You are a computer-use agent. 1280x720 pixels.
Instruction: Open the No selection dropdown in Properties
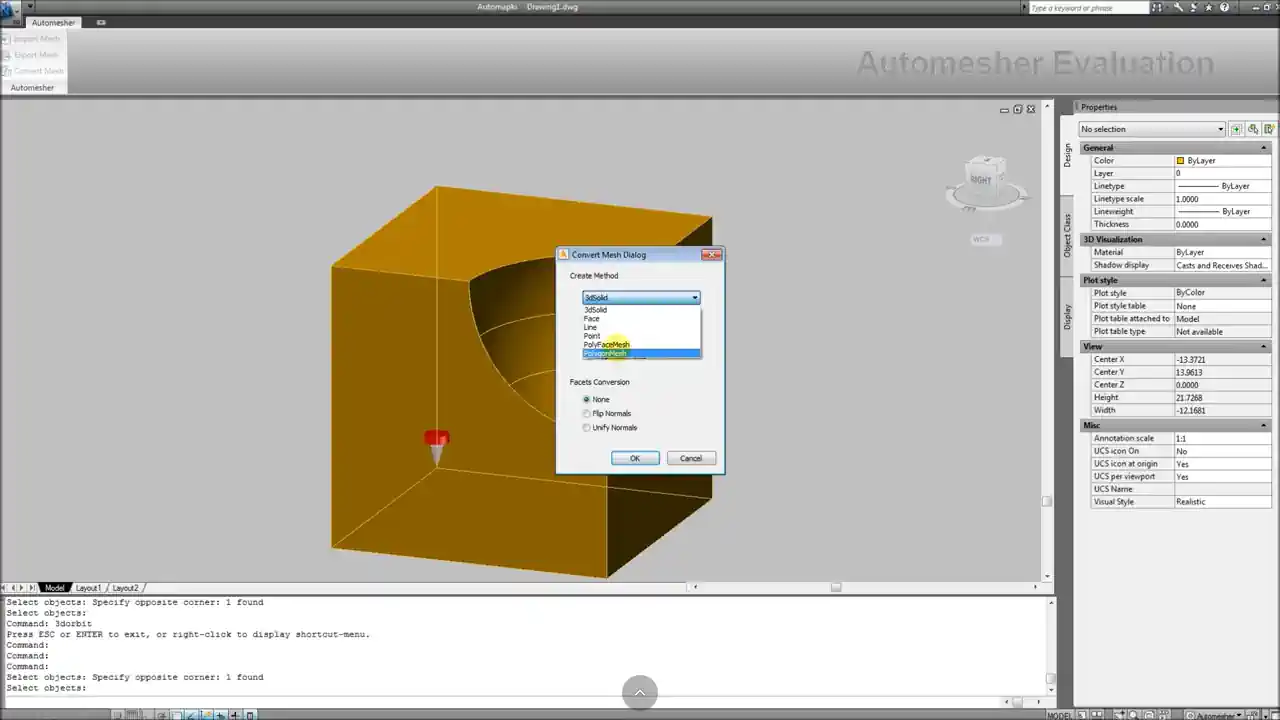pos(1151,129)
